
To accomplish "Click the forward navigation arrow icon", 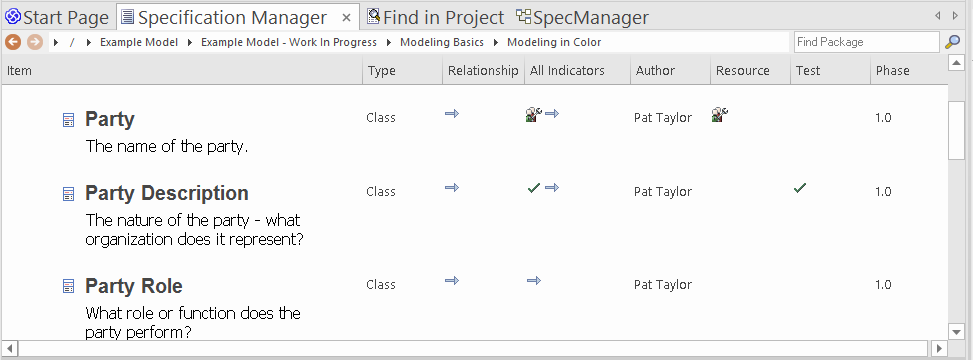I will coord(35,42).
